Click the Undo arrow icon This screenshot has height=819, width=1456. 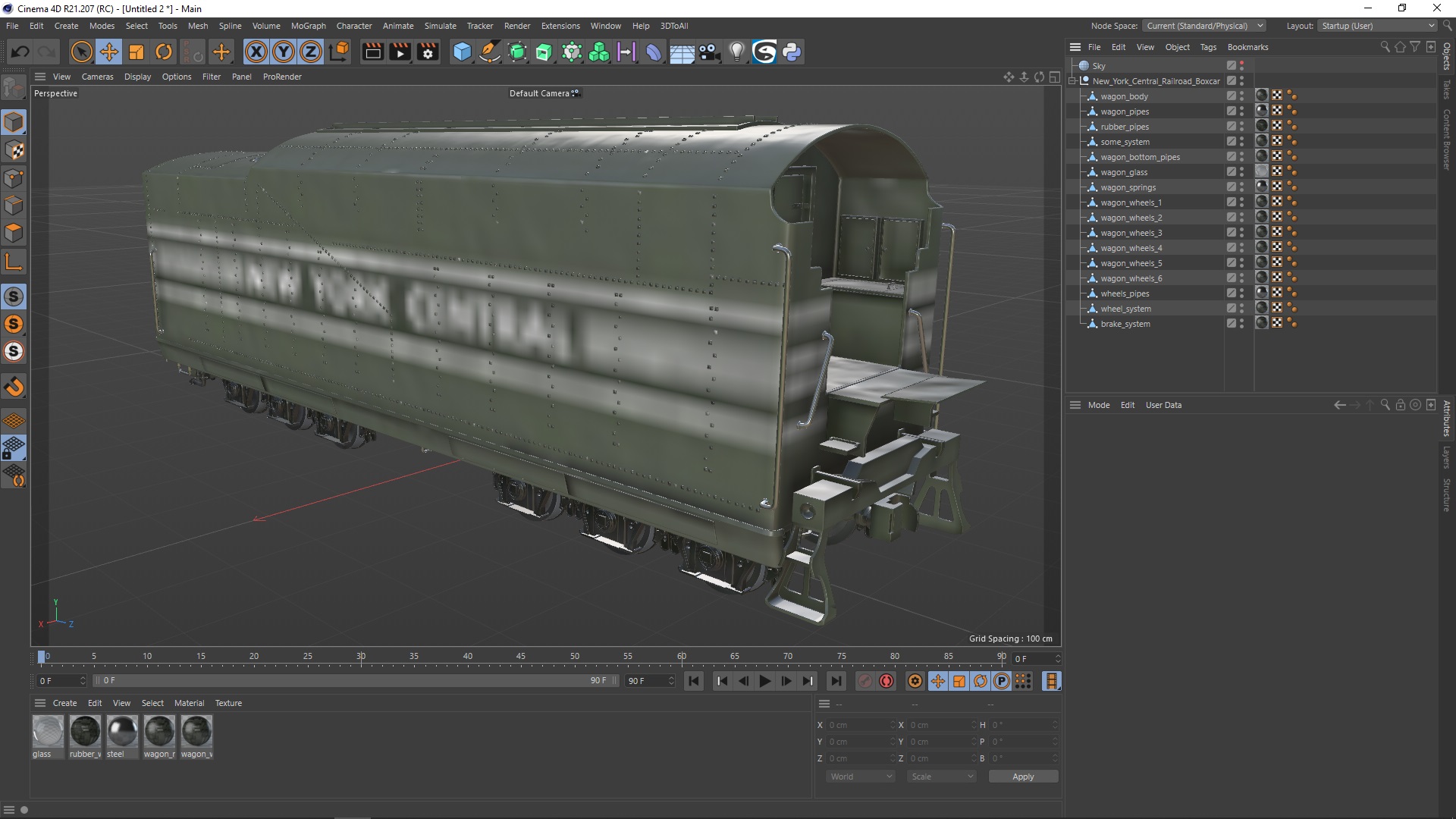pos(20,52)
